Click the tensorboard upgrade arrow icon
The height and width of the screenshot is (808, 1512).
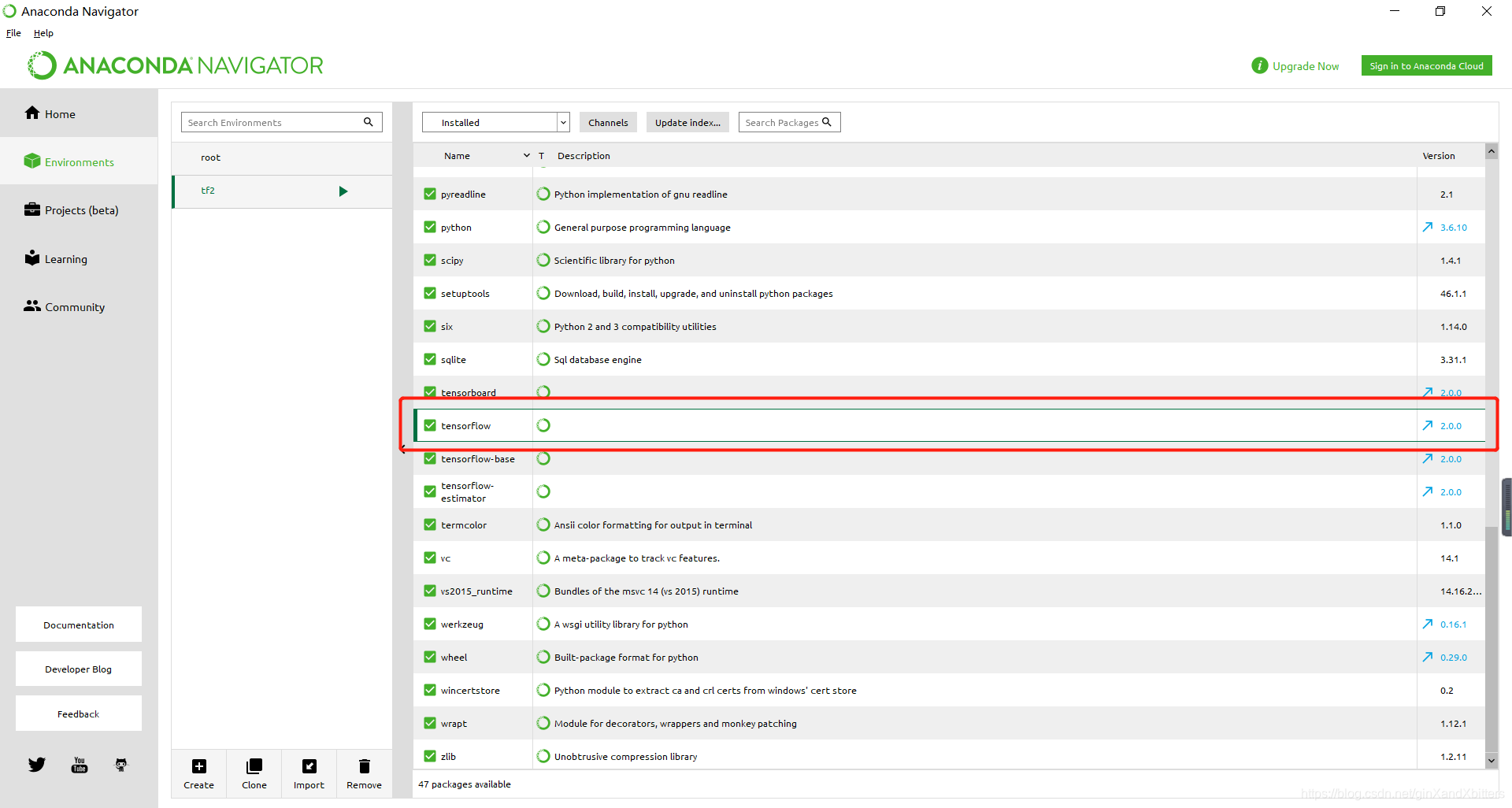tap(1428, 392)
